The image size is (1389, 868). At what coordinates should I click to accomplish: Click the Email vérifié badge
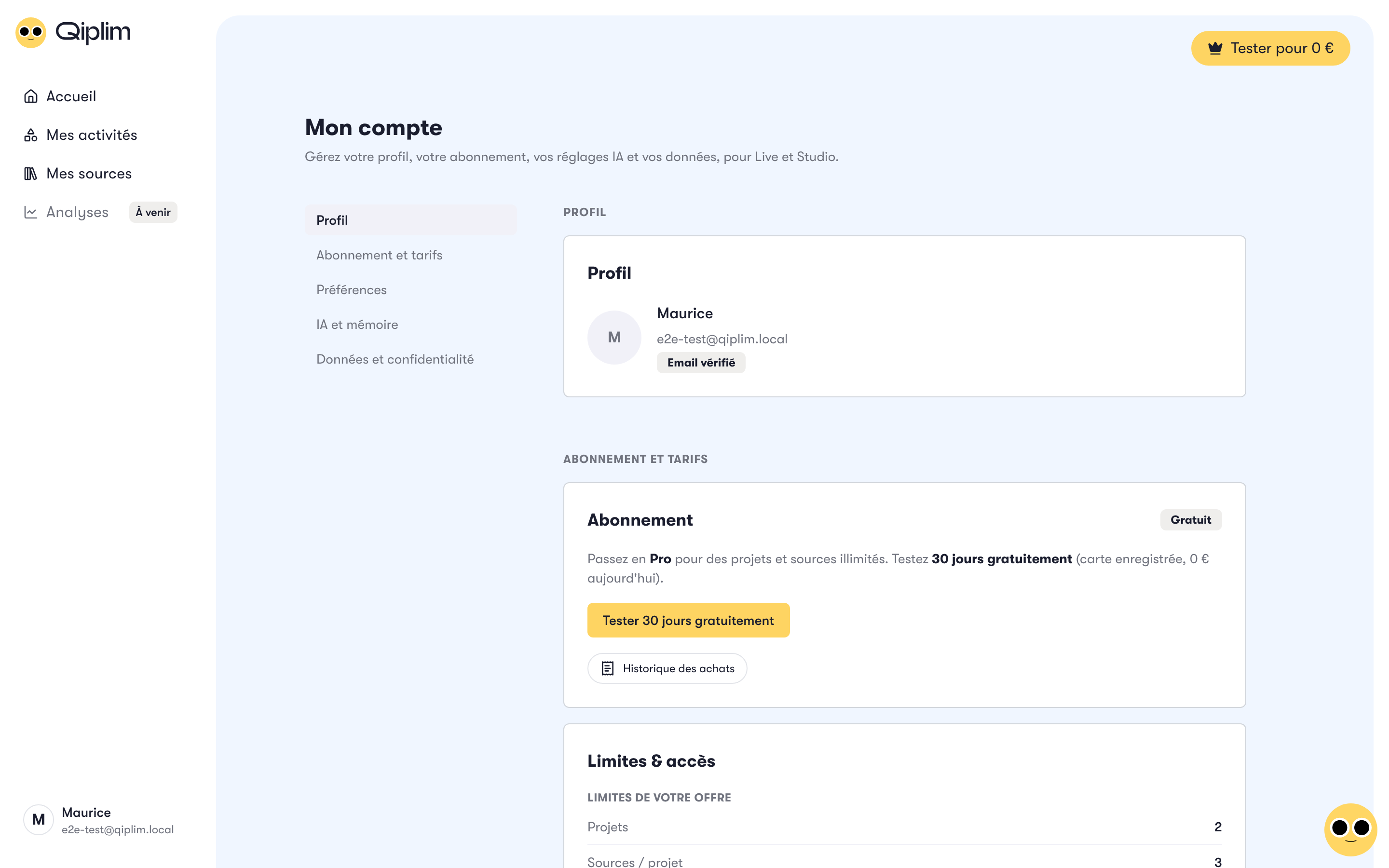pos(701,362)
